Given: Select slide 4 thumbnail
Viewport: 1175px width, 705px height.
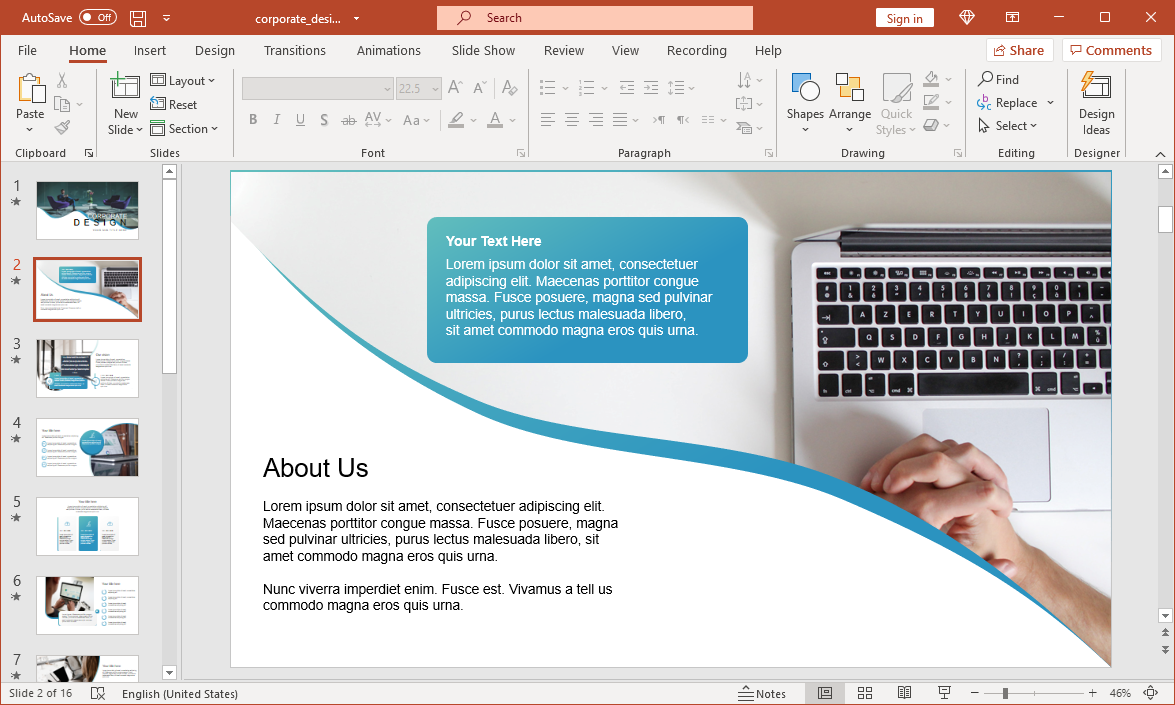Looking at the screenshot, I should pos(87,447).
